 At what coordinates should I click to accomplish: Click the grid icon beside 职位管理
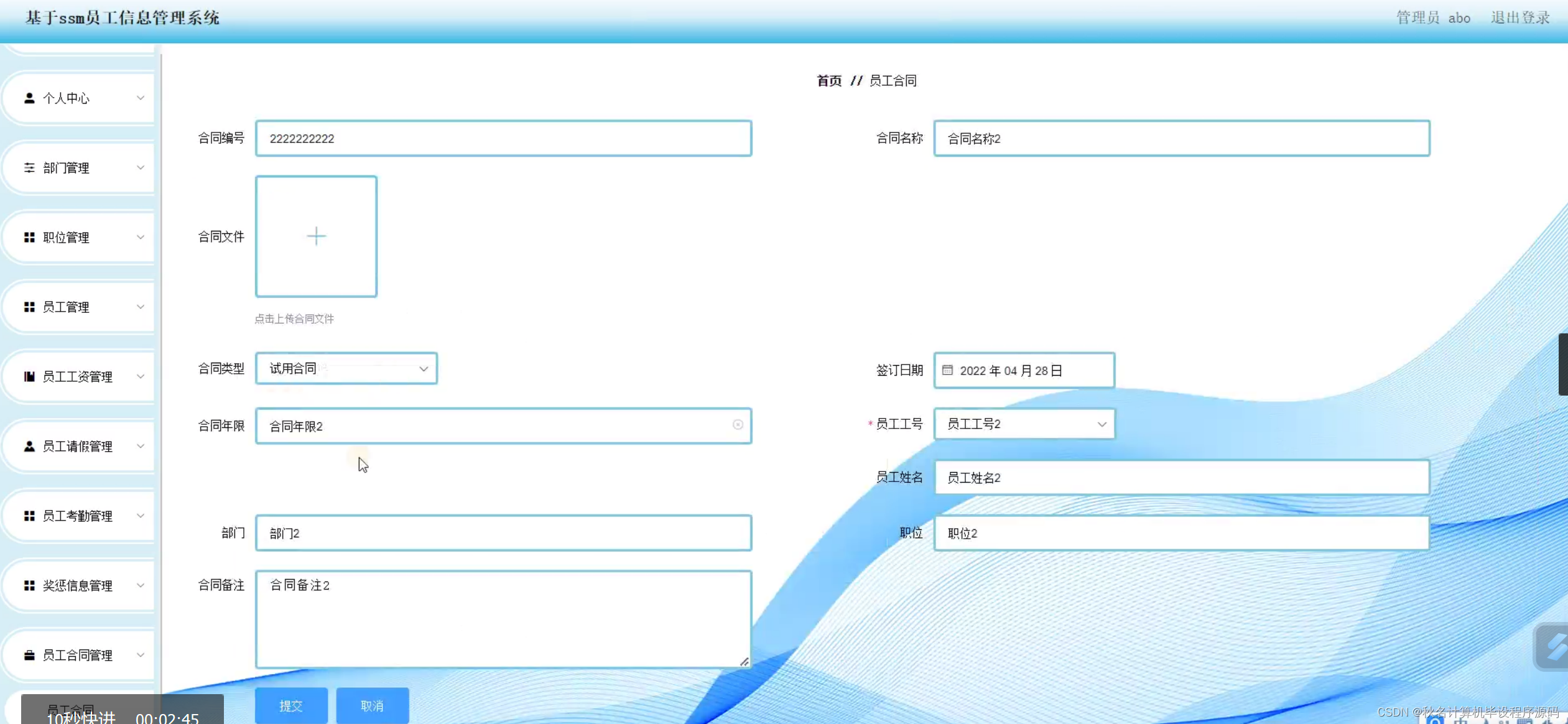tap(29, 238)
